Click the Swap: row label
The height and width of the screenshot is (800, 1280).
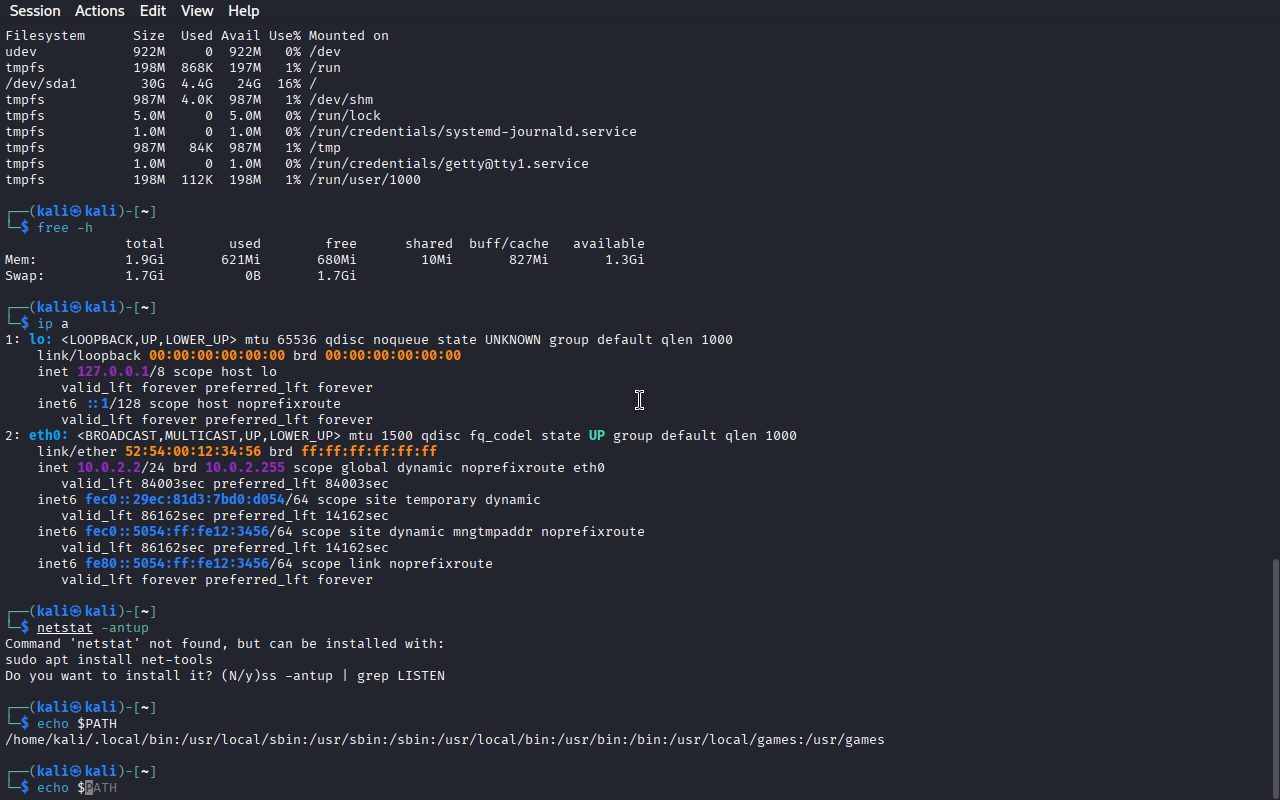pyautogui.click(x=25, y=276)
